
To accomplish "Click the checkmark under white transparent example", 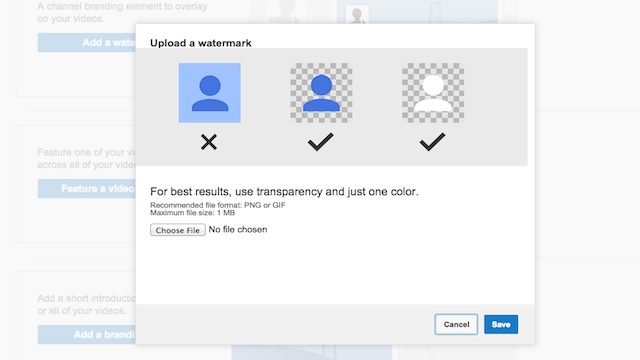I will tap(432, 142).
